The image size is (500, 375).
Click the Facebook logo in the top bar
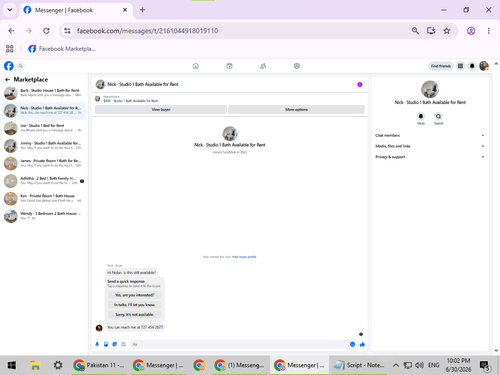(x=9, y=66)
